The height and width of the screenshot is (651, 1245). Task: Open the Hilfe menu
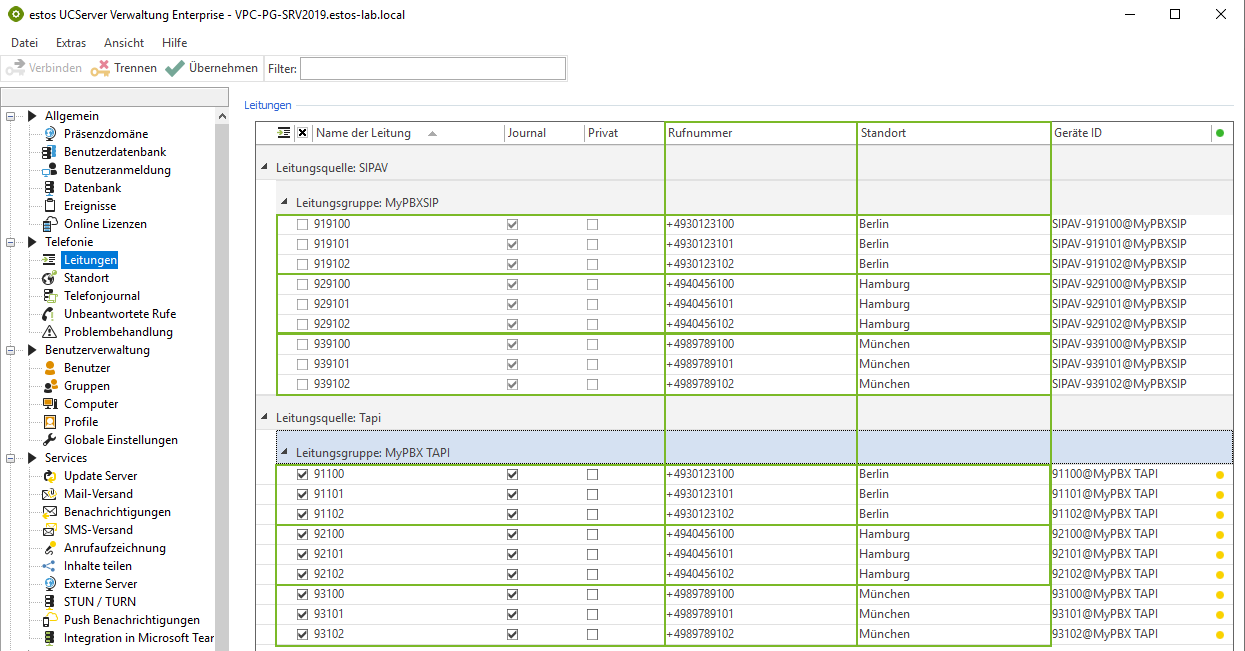tap(174, 43)
